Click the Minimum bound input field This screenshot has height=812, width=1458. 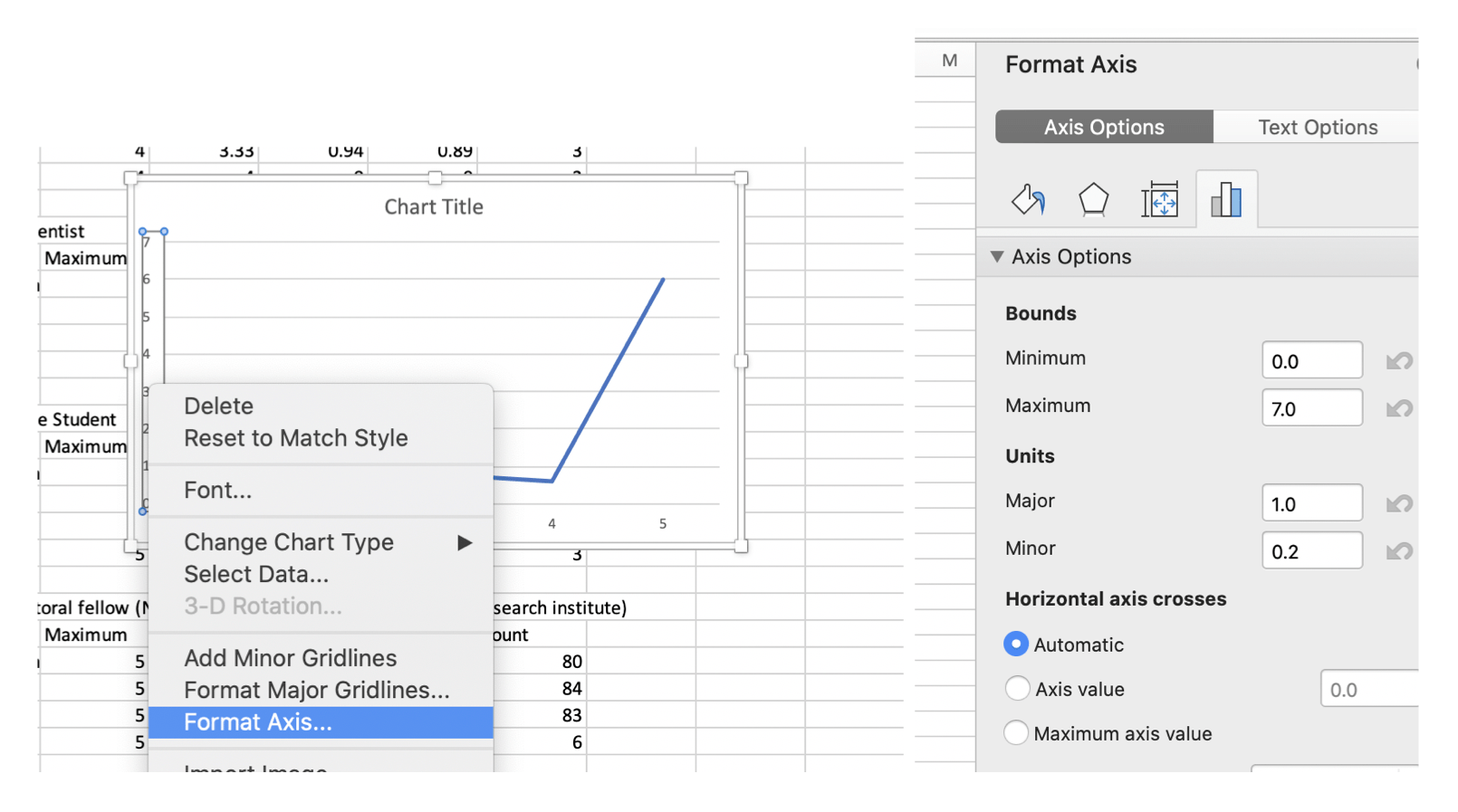coord(1311,361)
